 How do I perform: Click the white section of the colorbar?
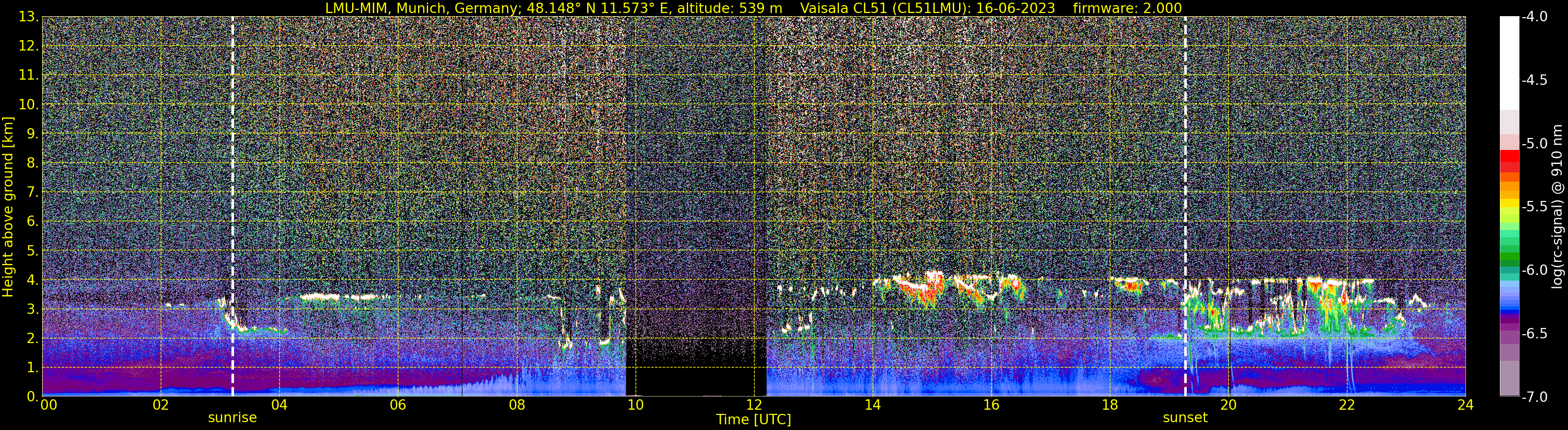click(1509, 63)
